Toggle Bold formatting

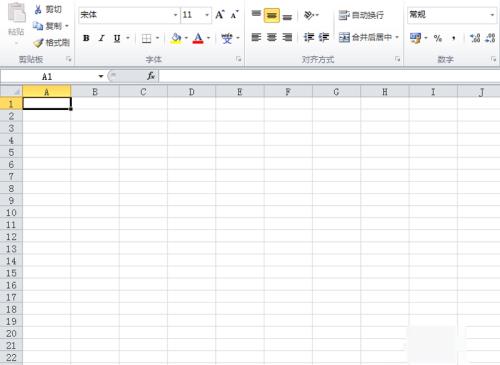(86, 38)
